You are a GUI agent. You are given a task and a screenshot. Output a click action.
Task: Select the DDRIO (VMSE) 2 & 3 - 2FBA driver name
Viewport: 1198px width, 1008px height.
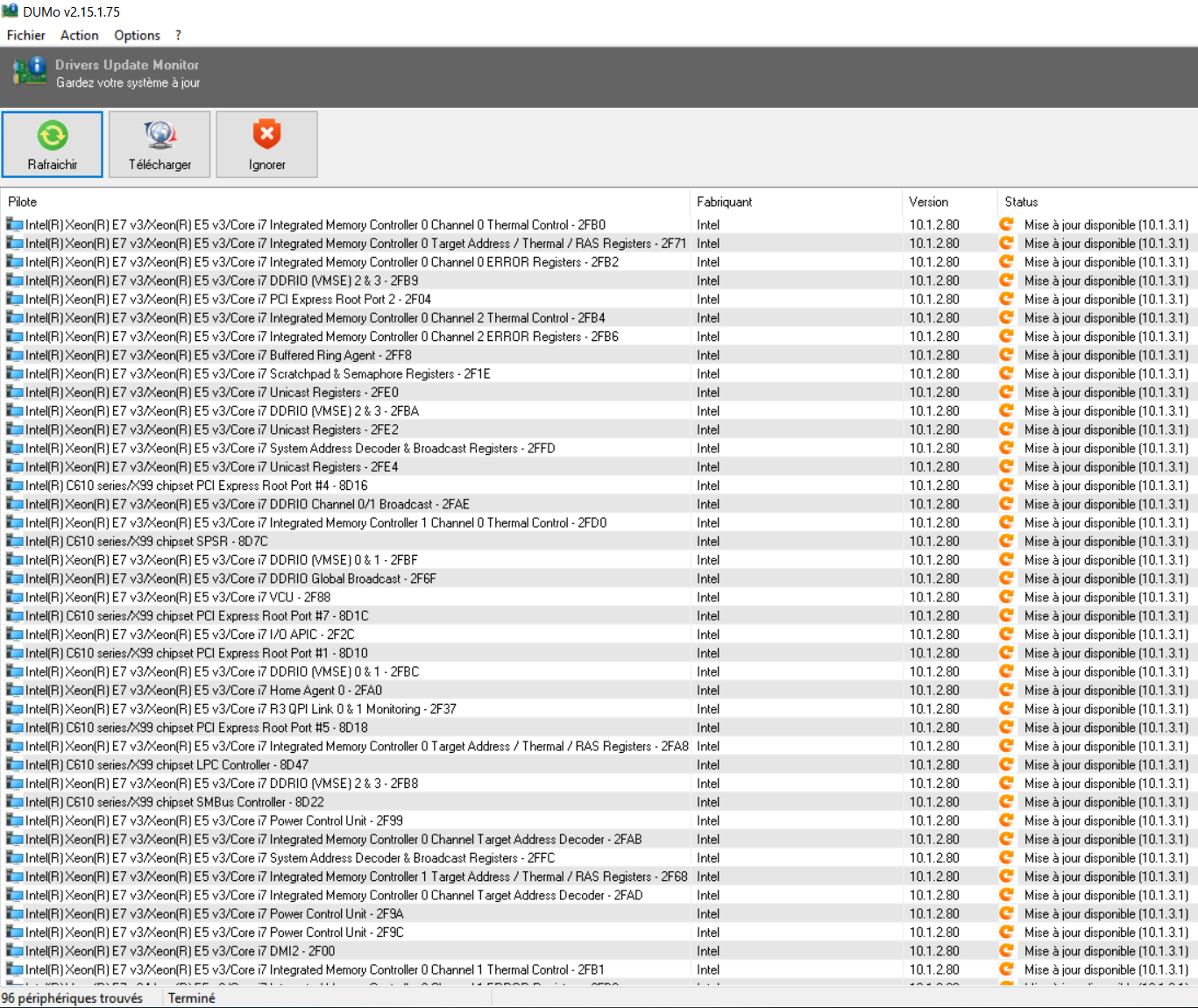click(x=223, y=411)
